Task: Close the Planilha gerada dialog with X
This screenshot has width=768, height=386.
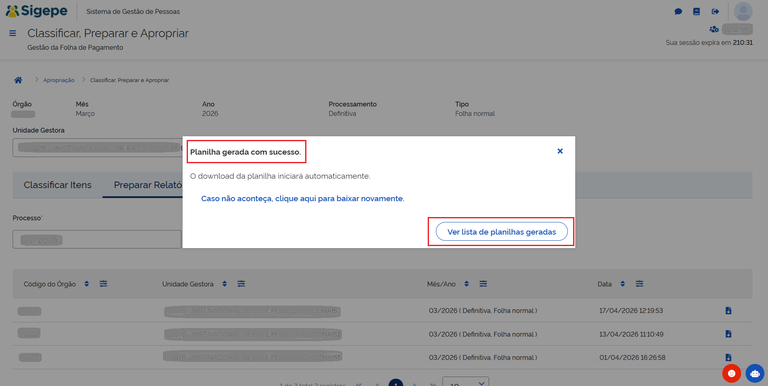Action: [560, 151]
